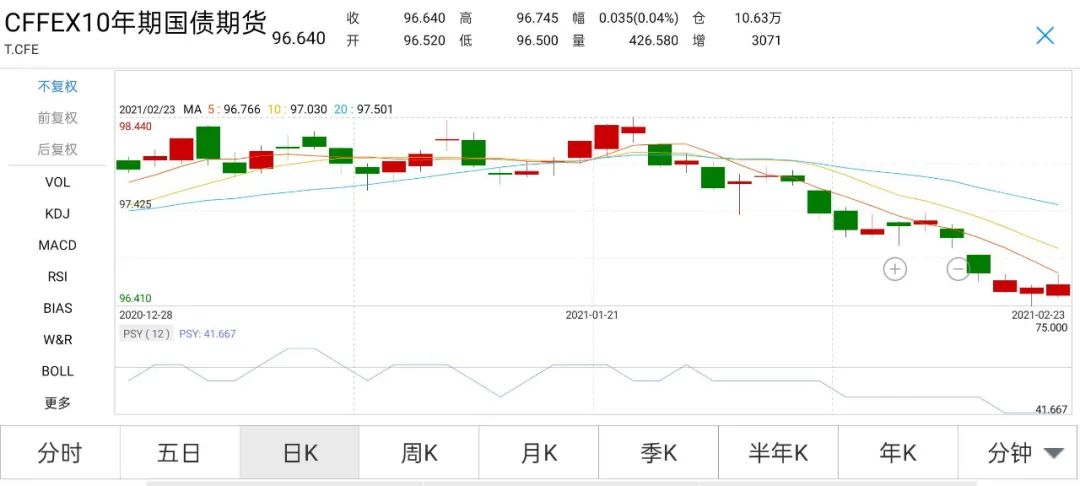Image resolution: width=1080 pixels, height=486 pixels.
Task: Zoom out using the minus circle icon
Action: [x=958, y=269]
